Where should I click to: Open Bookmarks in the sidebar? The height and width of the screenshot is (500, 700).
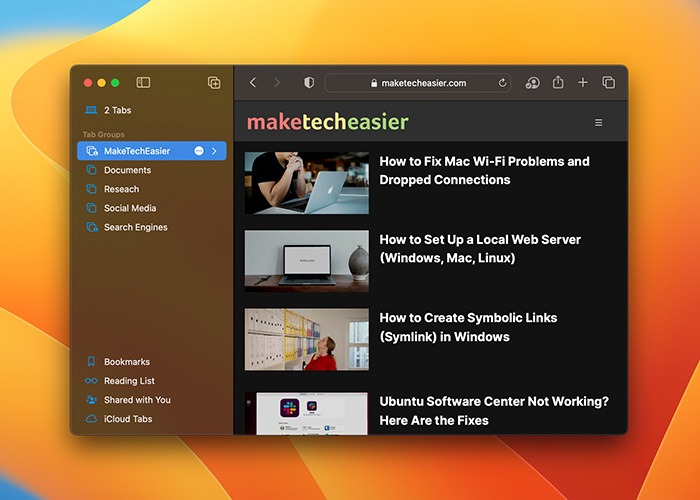click(152, 362)
